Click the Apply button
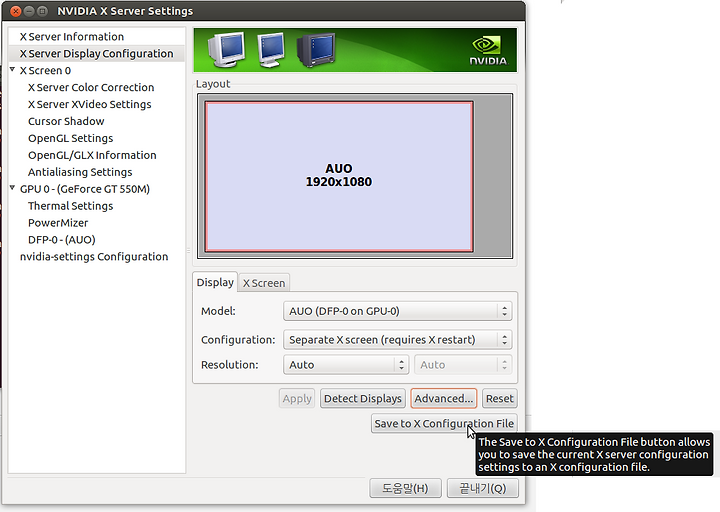Screen dimensions: 720x512 coord(297,399)
